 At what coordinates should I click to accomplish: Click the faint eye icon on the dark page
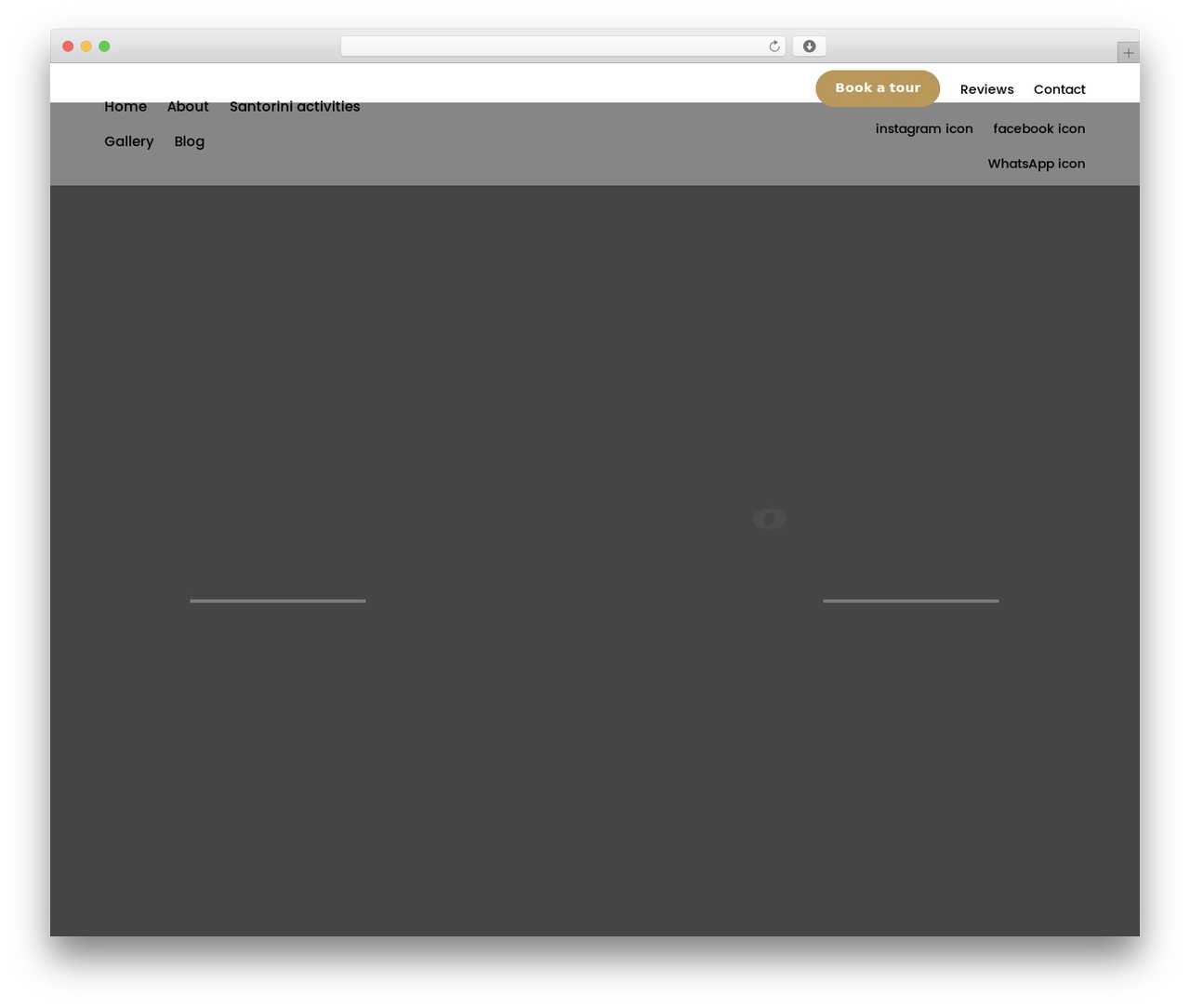(x=769, y=518)
